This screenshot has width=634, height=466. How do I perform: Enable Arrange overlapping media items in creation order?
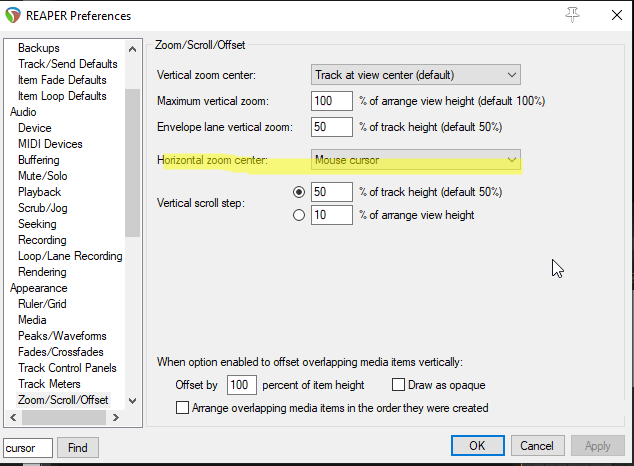click(182, 407)
